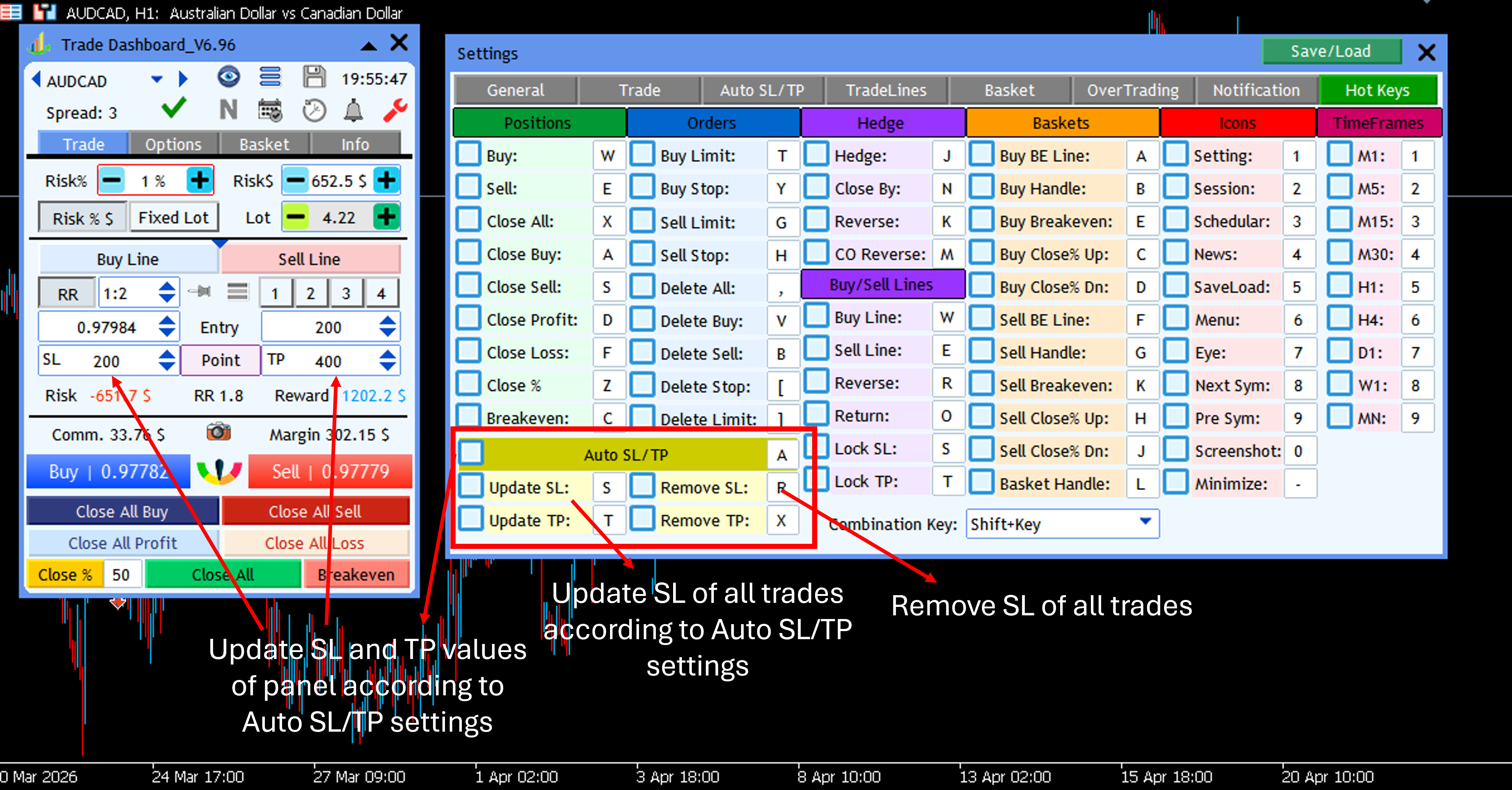Increase Risk% with the plus button
This screenshot has width=1512, height=790.
[x=200, y=180]
